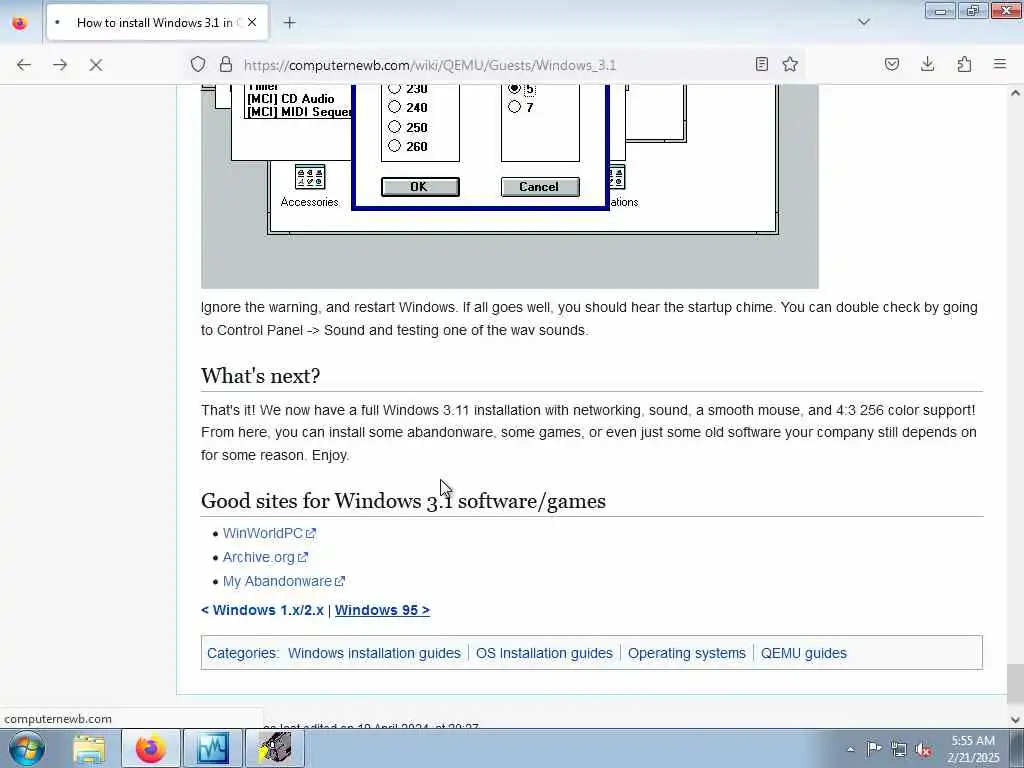Click the vertical scrollbar thumb
The width and height of the screenshot is (1024, 768).
[1015, 684]
